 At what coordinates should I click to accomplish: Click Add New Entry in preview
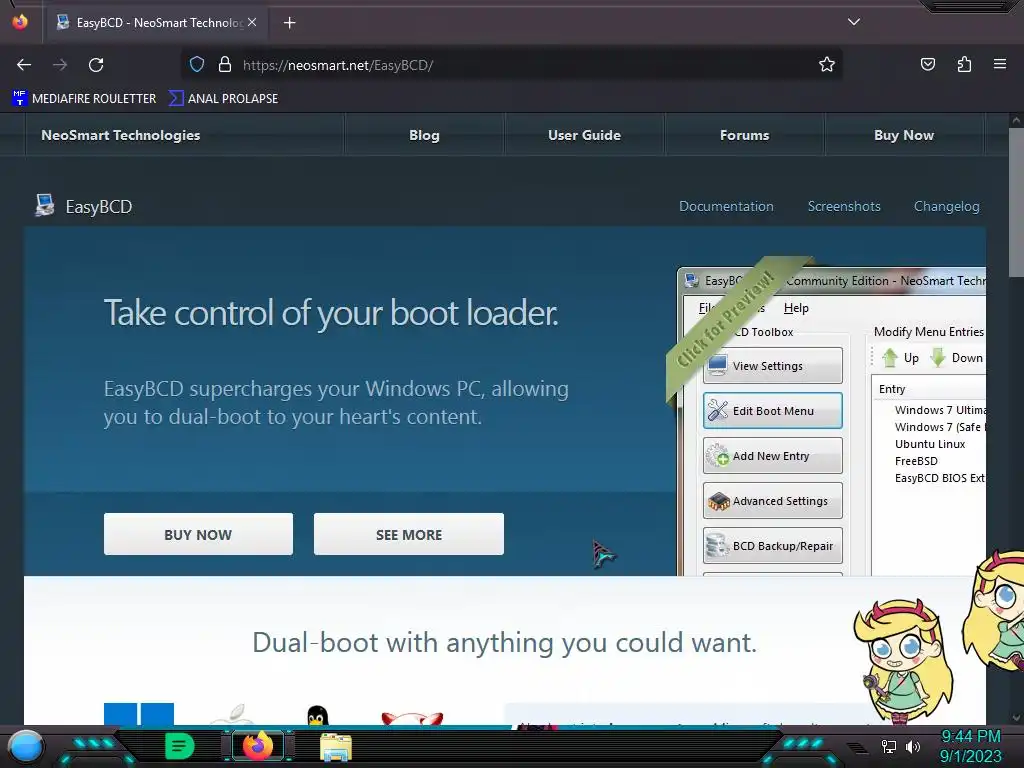click(773, 456)
